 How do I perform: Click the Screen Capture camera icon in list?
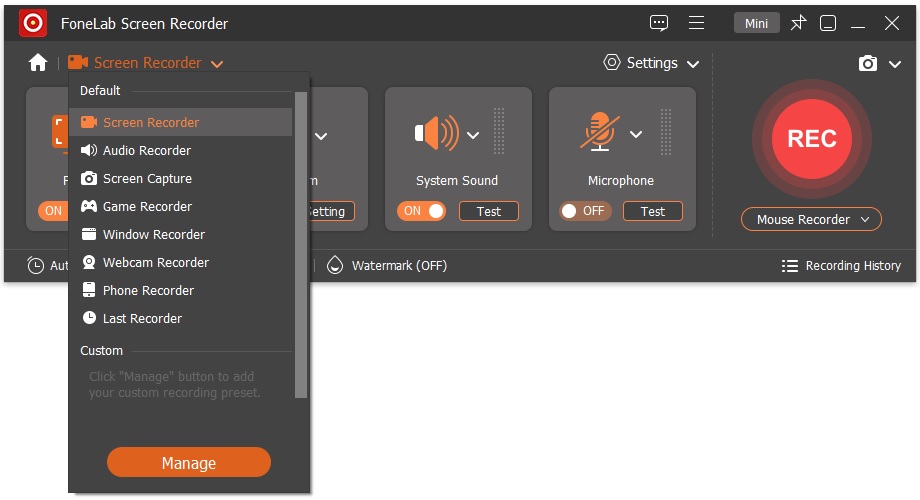click(89, 178)
